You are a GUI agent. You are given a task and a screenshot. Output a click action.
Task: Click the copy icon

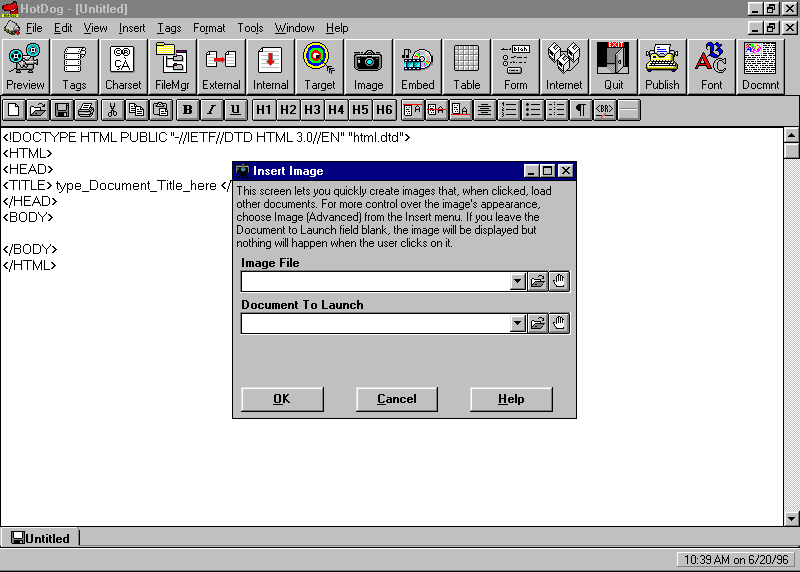(x=136, y=110)
